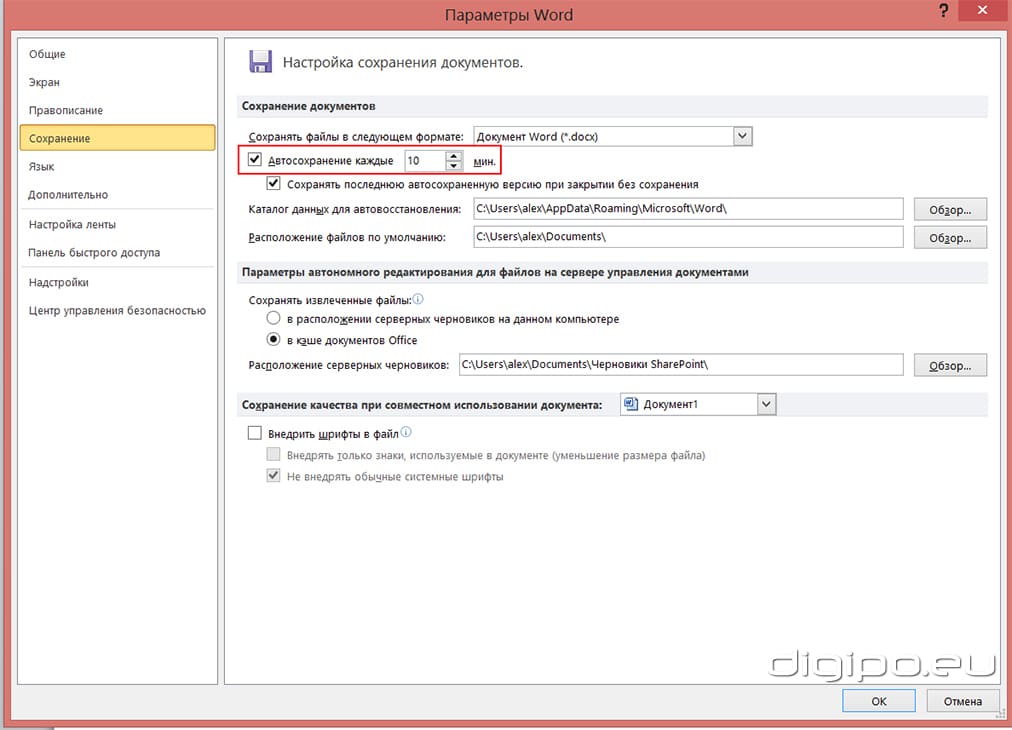This screenshot has width=1012, height=730.
Task: Increase autosave minutes with up arrow
Action: 454,155
